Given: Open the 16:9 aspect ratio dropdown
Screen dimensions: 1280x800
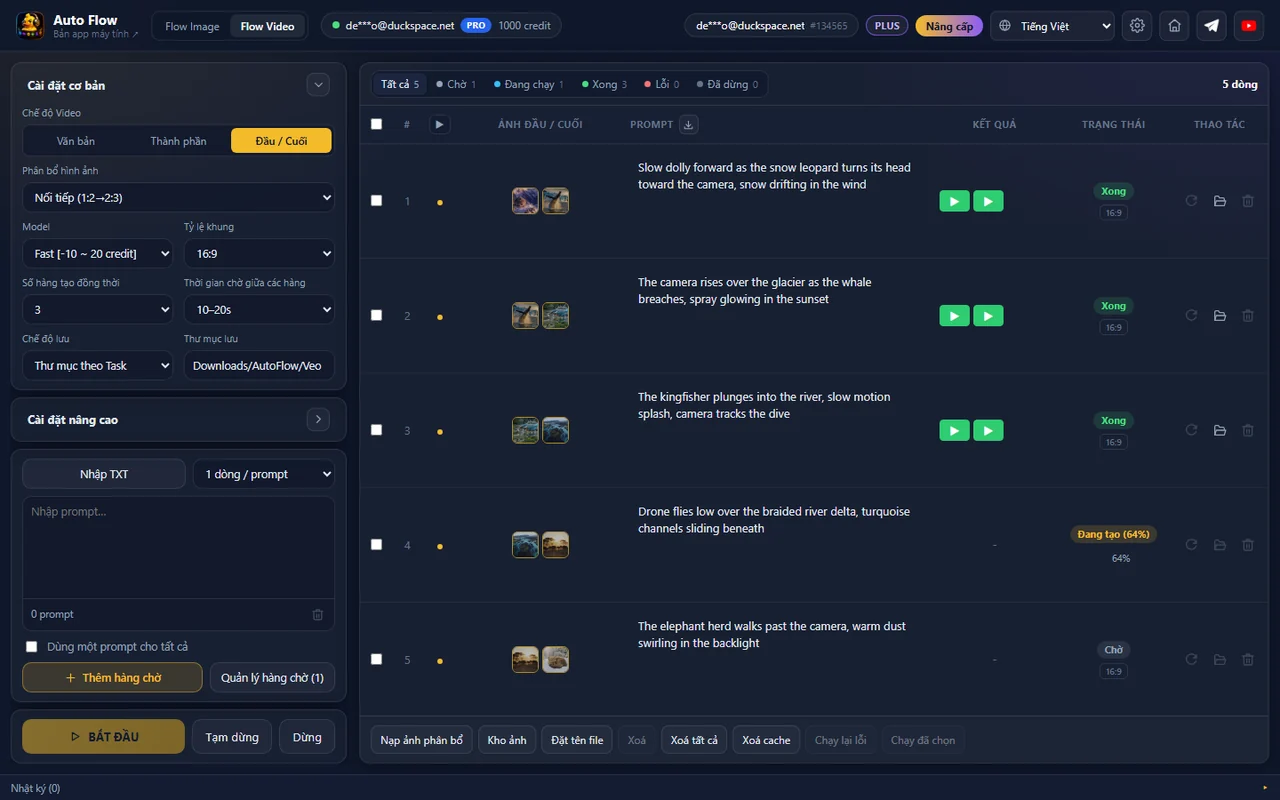Looking at the screenshot, I should click(x=259, y=254).
